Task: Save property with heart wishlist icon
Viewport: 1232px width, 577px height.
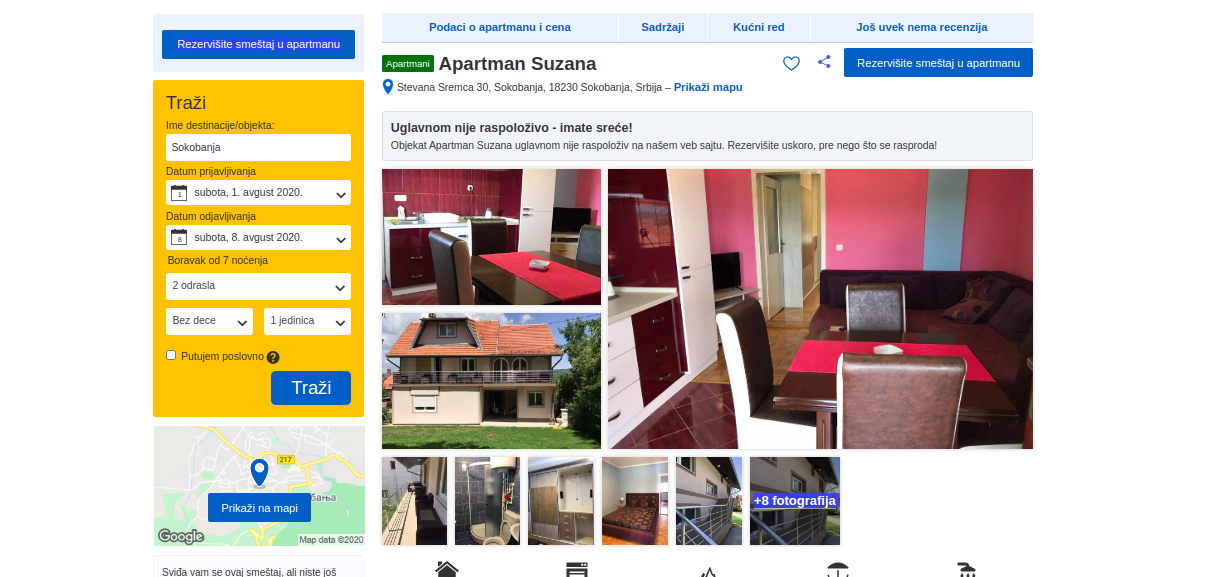Action: pyautogui.click(x=791, y=63)
